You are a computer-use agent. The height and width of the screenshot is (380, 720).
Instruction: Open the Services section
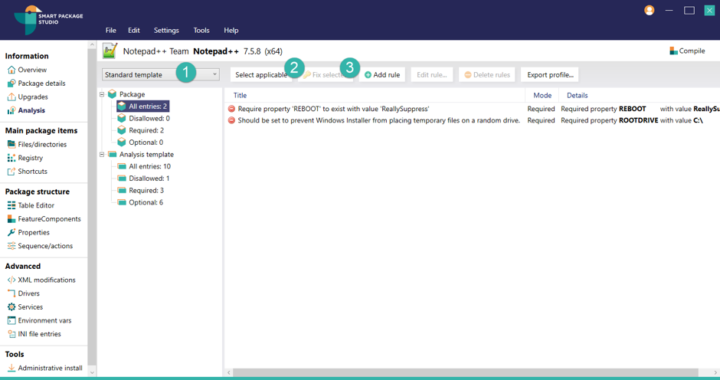coord(25,307)
